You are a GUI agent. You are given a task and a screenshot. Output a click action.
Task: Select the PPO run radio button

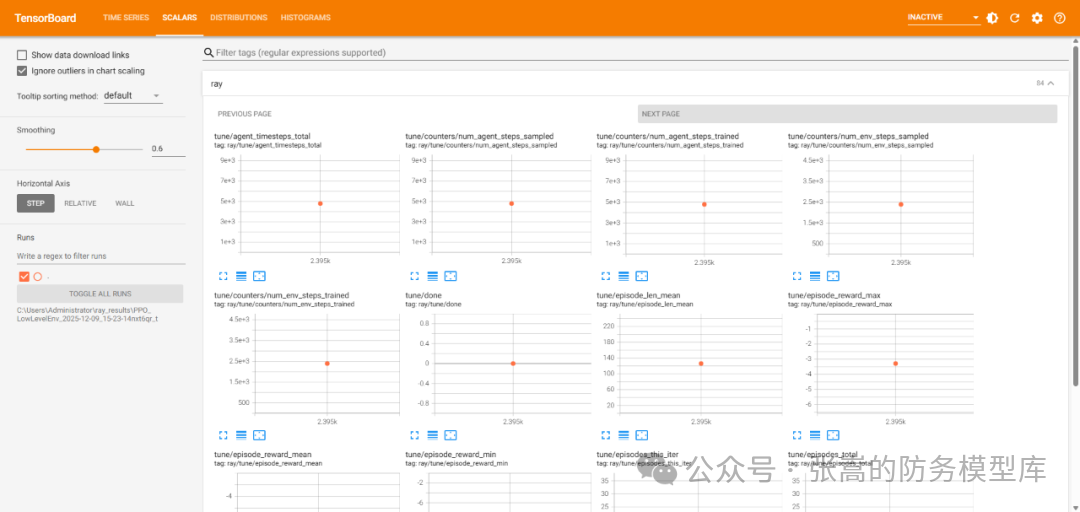click(x=38, y=276)
